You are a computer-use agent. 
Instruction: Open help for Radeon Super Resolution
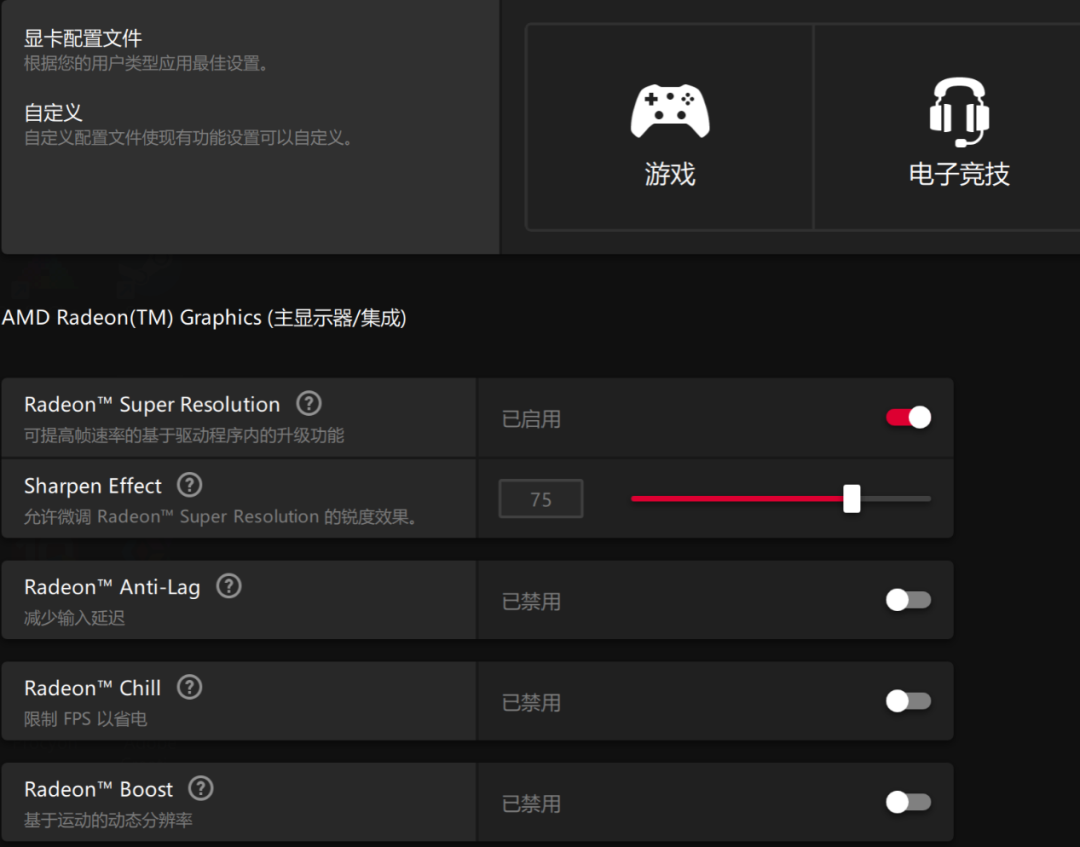tap(309, 404)
